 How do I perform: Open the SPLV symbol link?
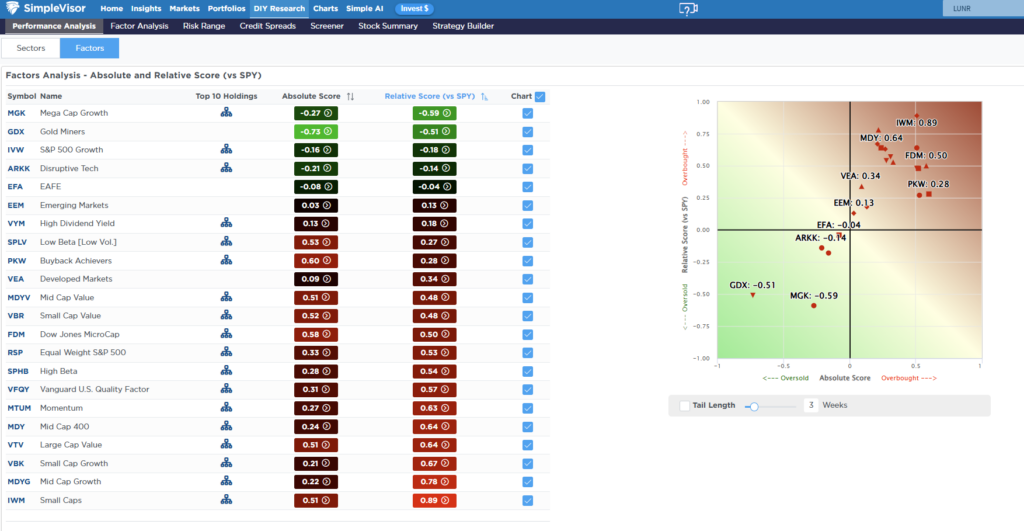[x=17, y=242]
